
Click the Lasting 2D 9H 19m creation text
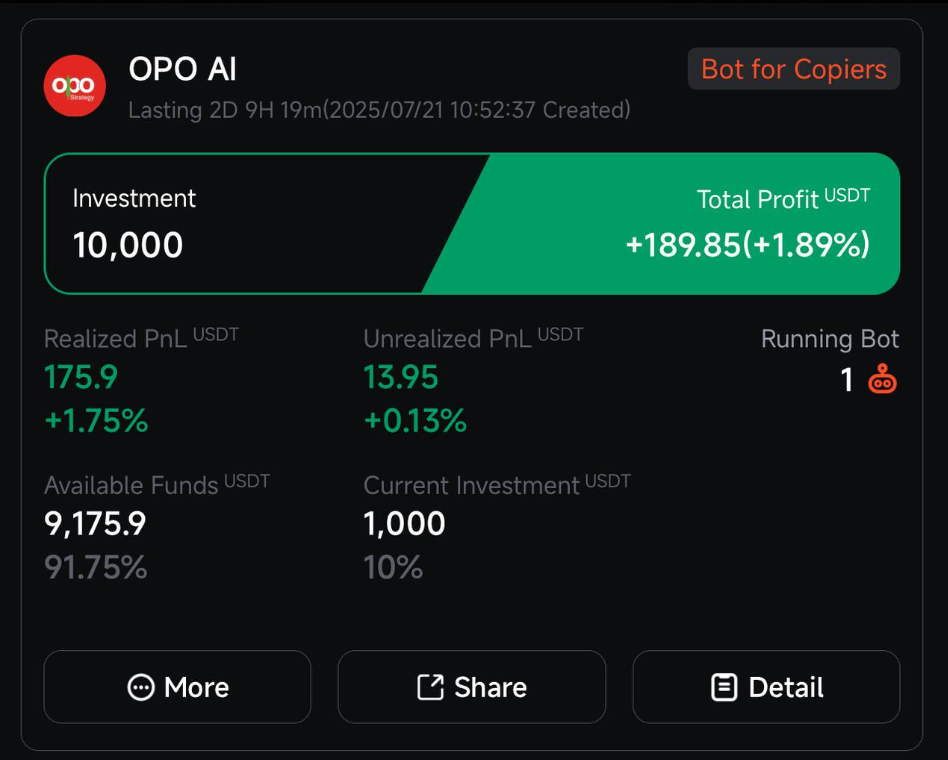click(380, 111)
